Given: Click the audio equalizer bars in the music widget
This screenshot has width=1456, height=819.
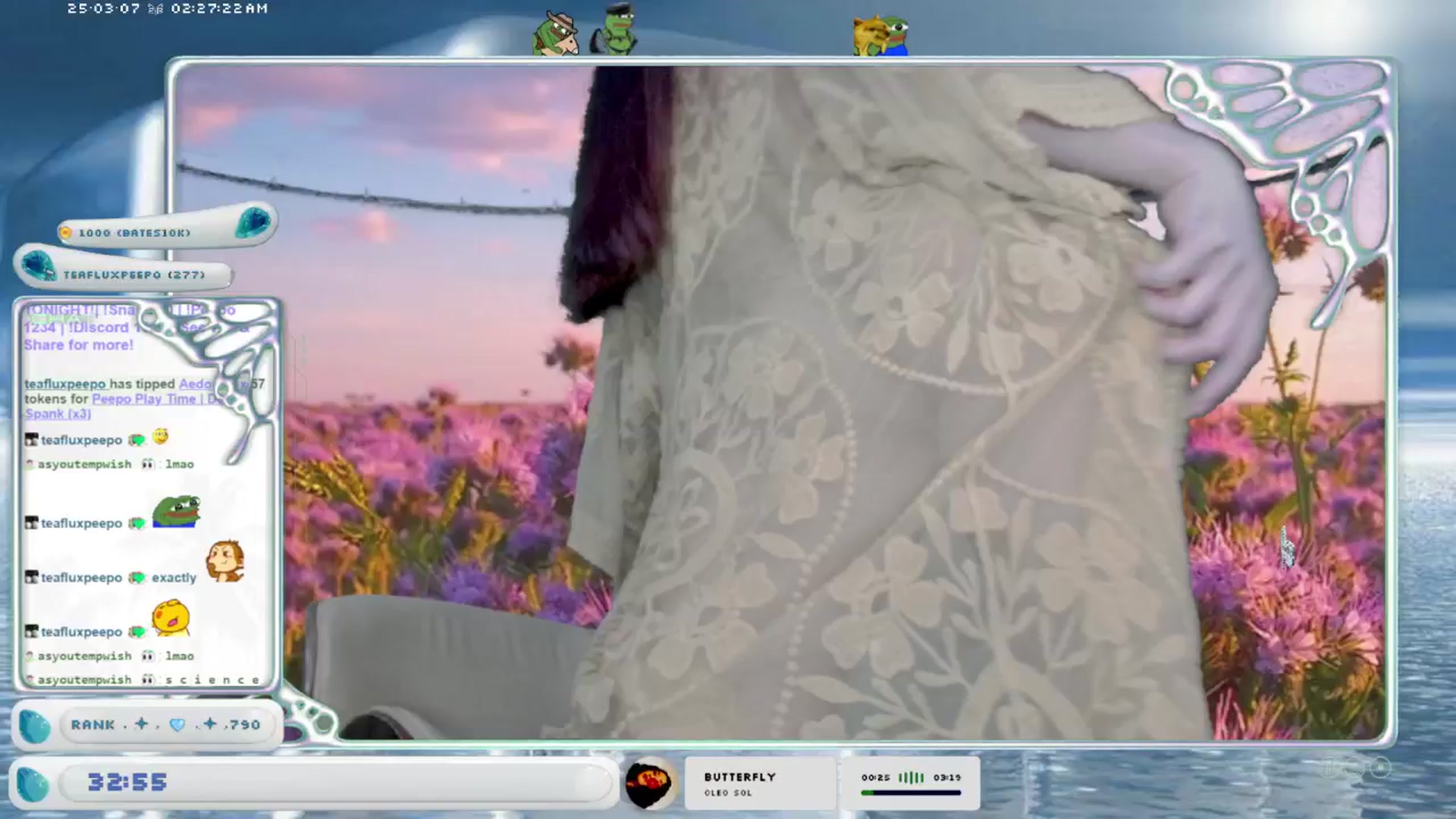Looking at the screenshot, I should tap(912, 777).
